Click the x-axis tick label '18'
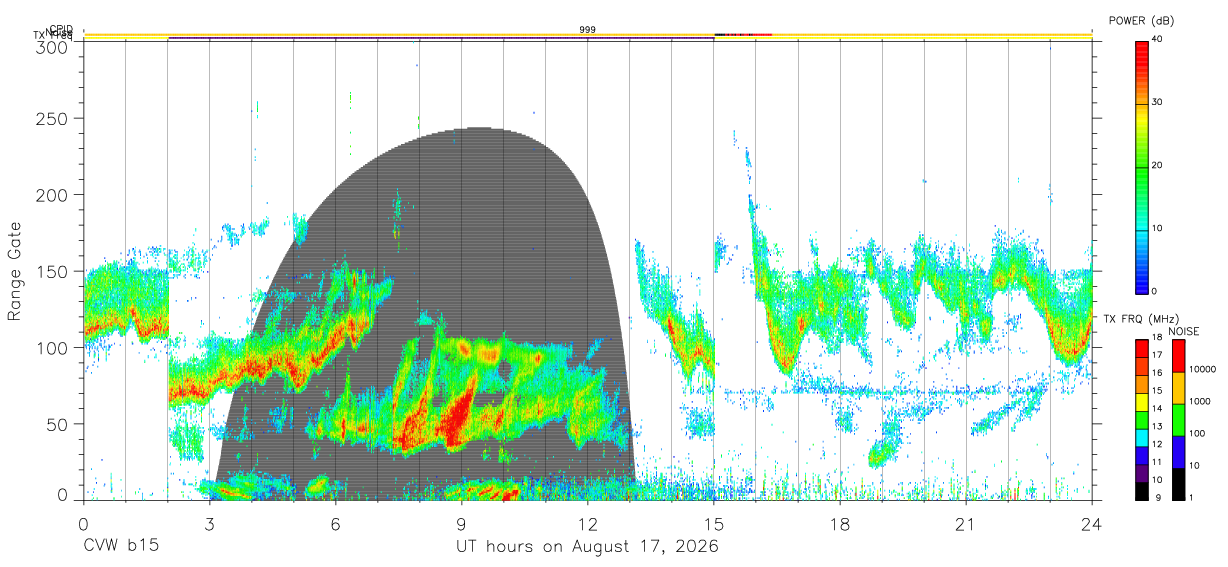The height and width of the screenshot is (567, 1228). pos(840,523)
